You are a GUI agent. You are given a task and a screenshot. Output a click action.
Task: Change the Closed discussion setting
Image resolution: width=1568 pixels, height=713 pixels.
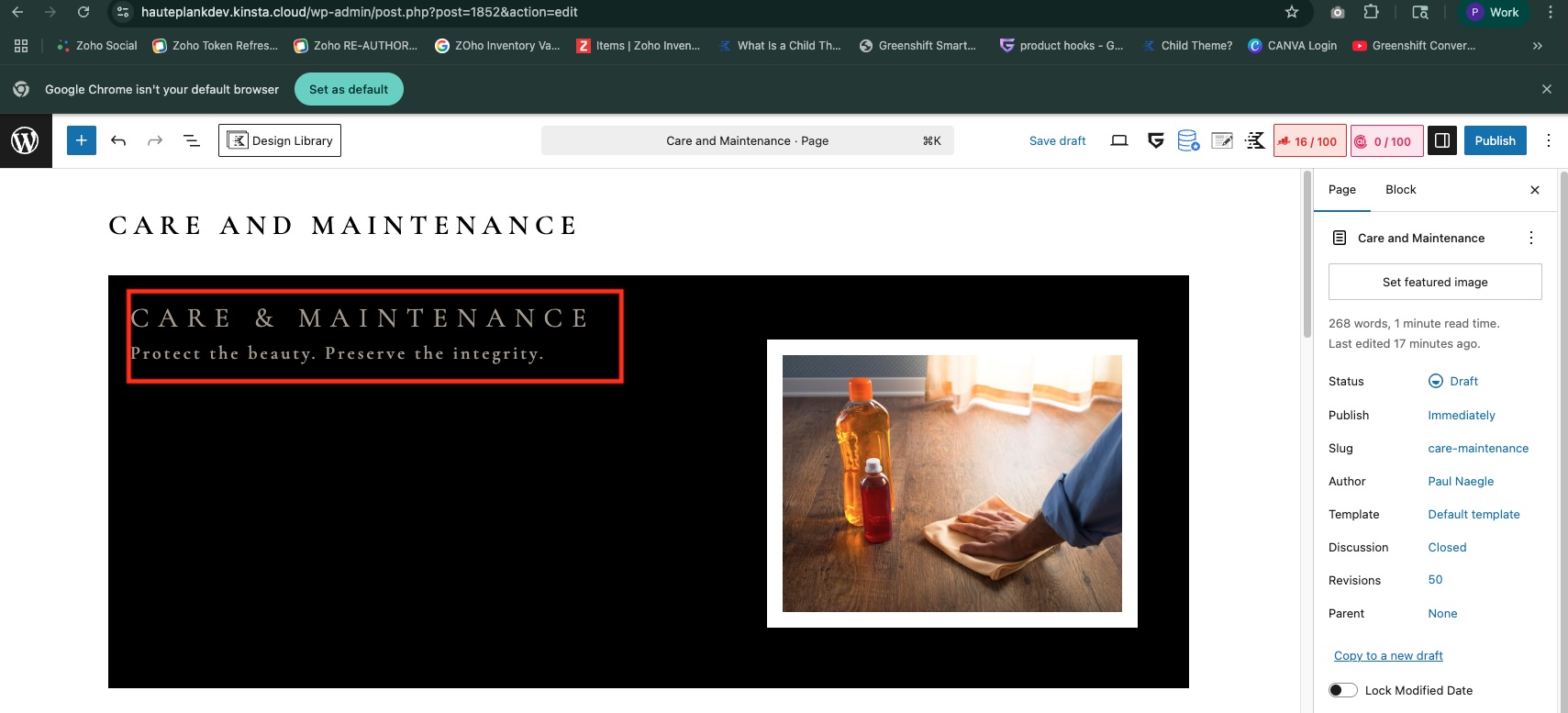point(1447,547)
